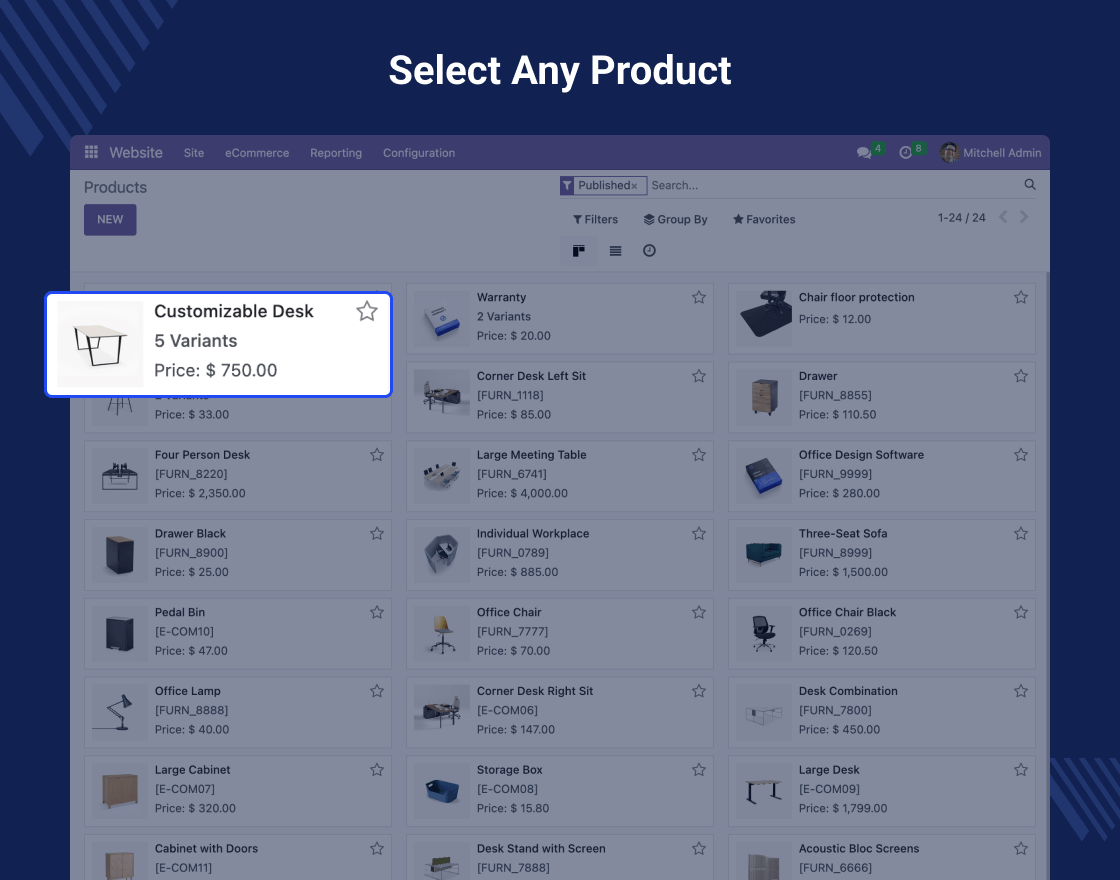This screenshot has width=1120, height=880.
Task: Click the NEW product button
Action: (110, 219)
